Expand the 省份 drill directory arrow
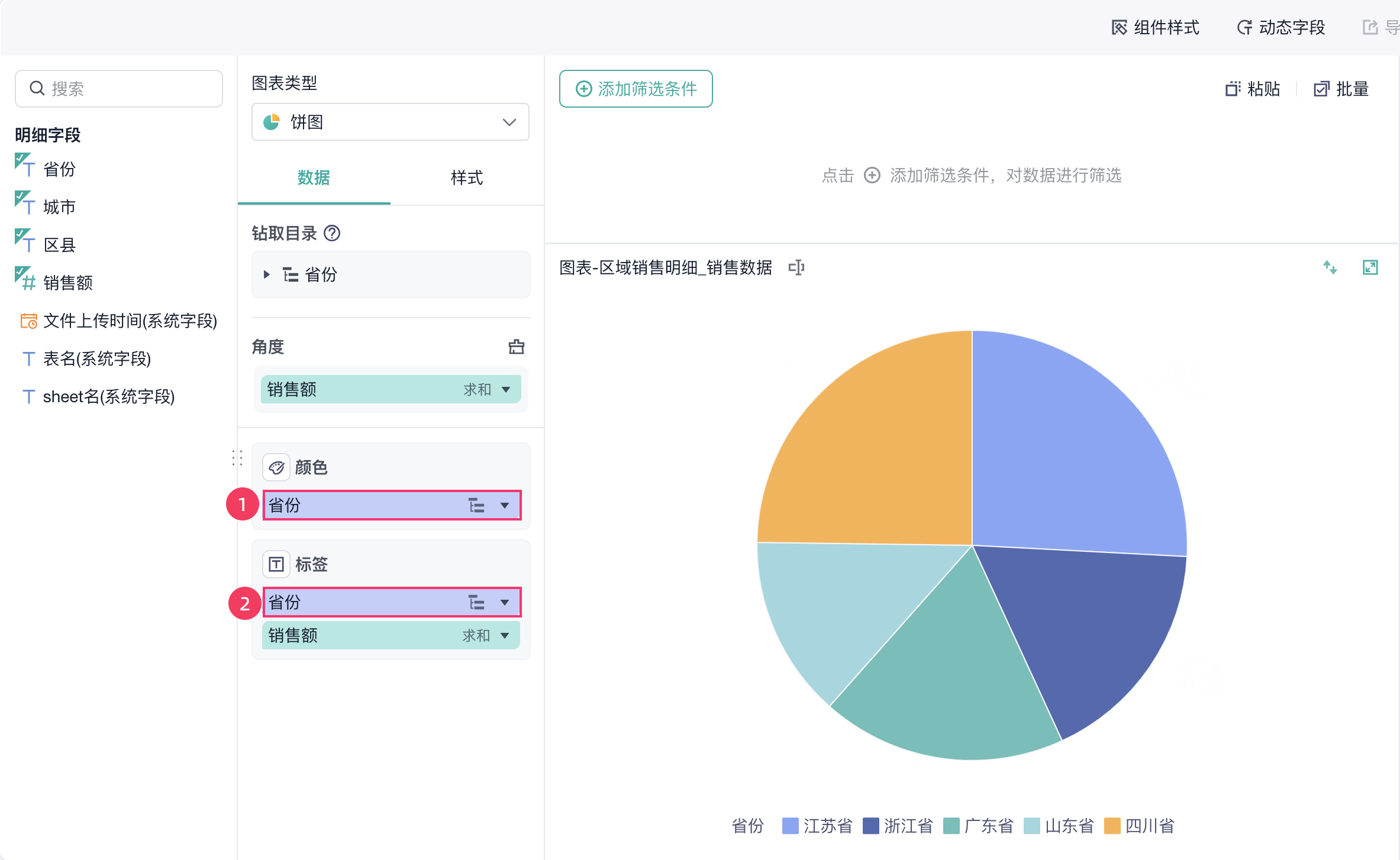 [267, 274]
